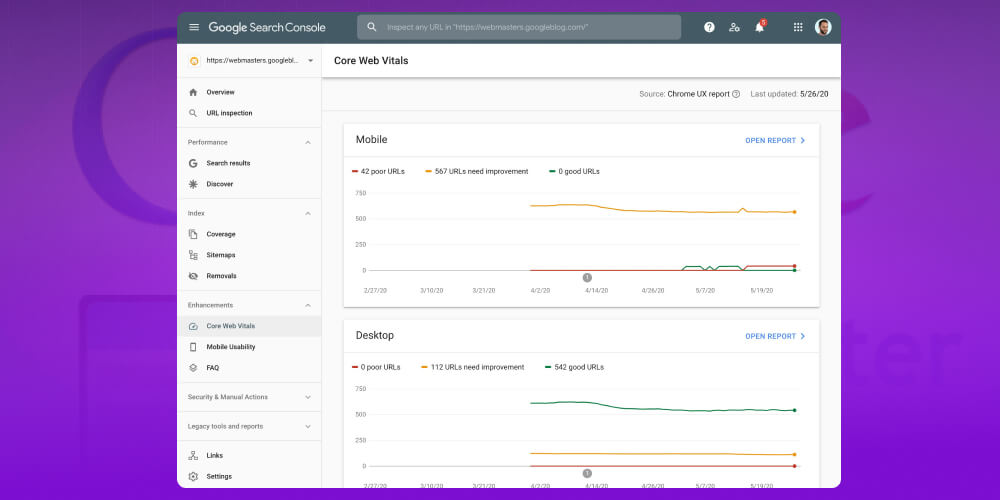The height and width of the screenshot is (500, 1000).
Task: Collapse the Performance section
Action: (308, 142)
